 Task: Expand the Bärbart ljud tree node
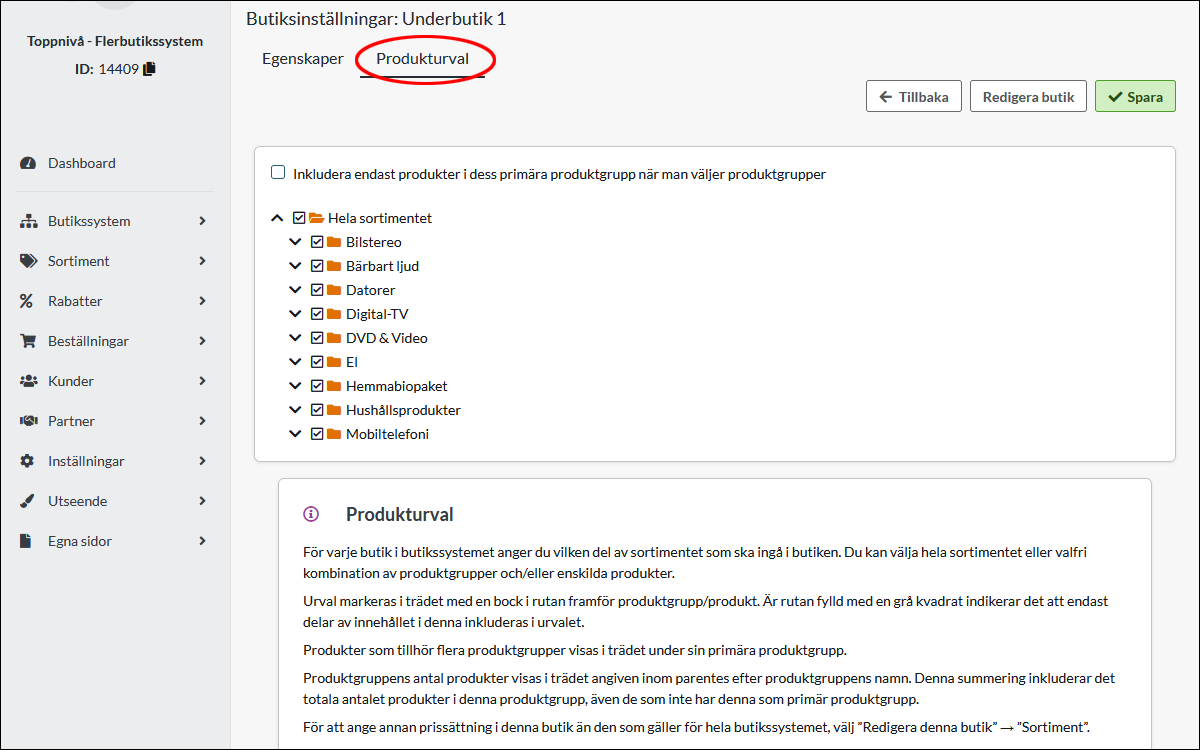295,266
